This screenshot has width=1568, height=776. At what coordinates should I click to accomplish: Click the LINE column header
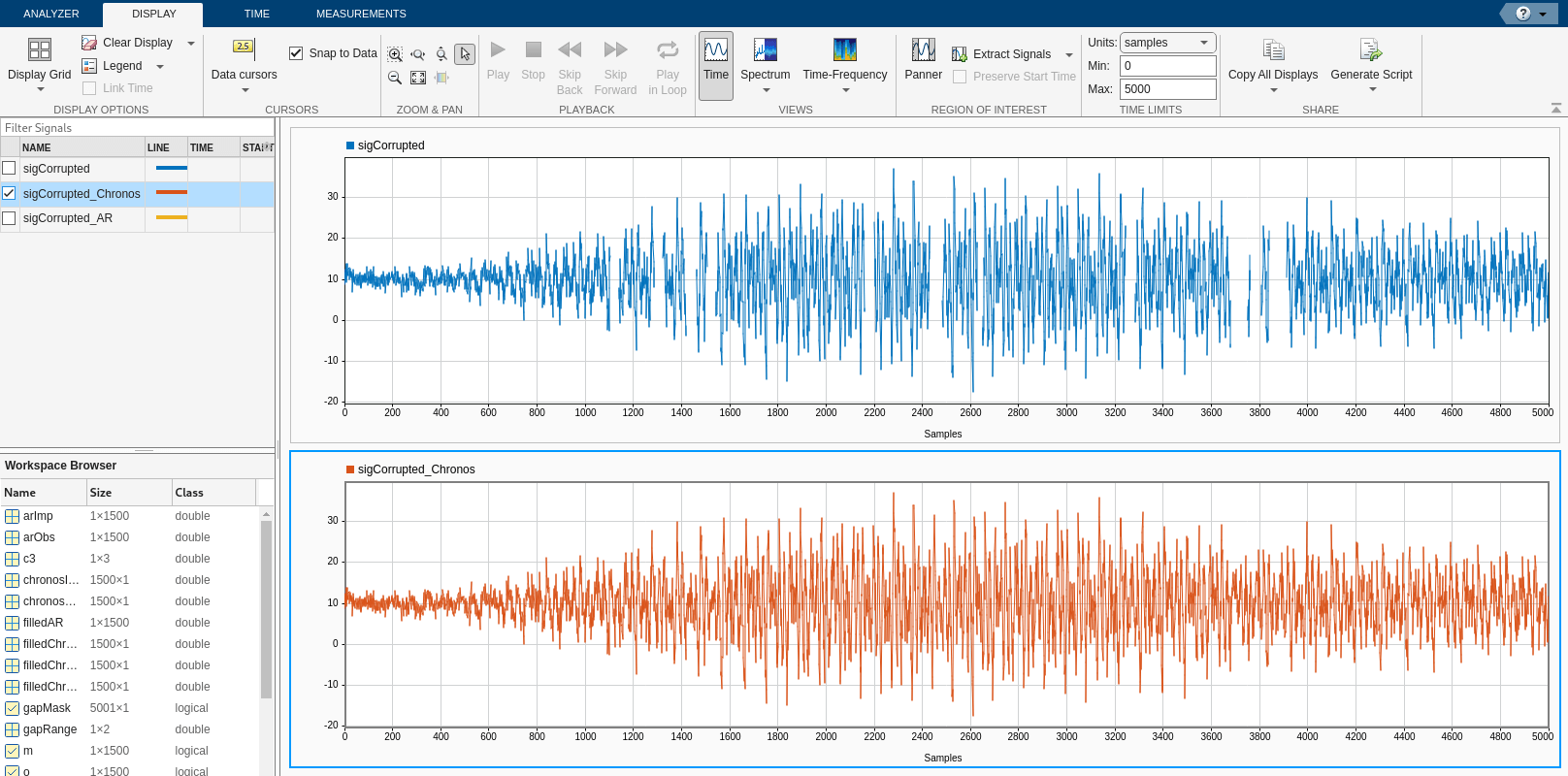pos(166,147)
